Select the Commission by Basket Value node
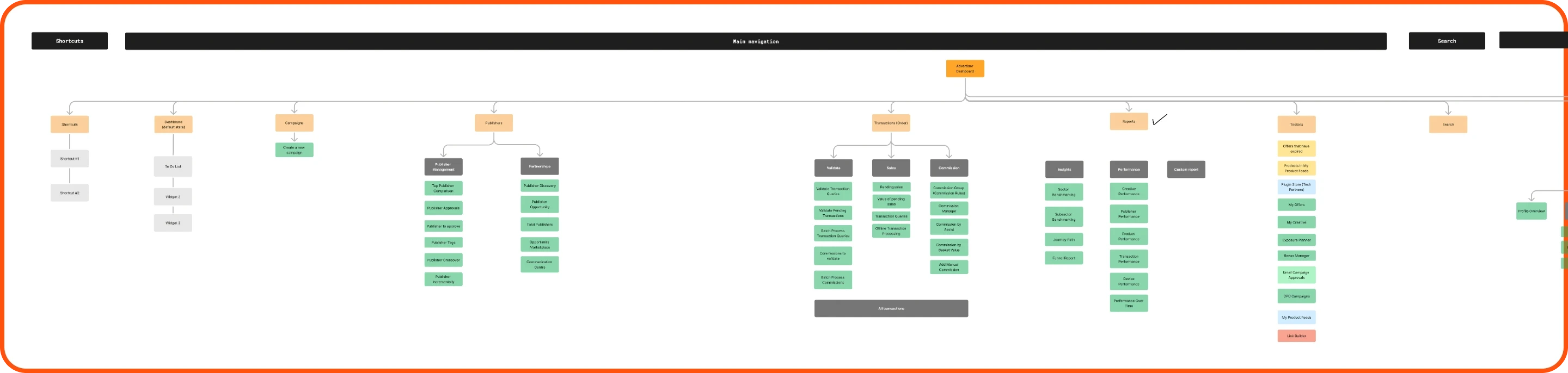The image size is (1568, 373). point(949,247)
